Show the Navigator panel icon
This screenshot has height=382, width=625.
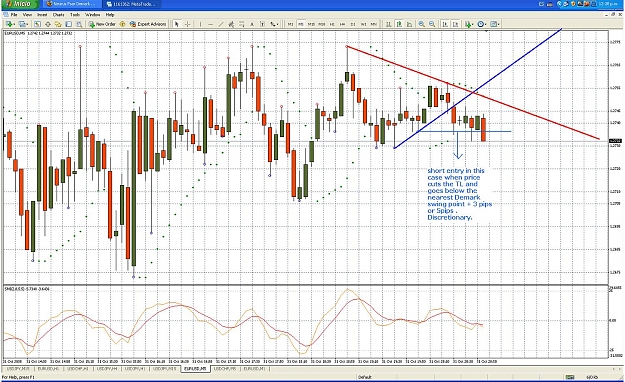point(58,24)
